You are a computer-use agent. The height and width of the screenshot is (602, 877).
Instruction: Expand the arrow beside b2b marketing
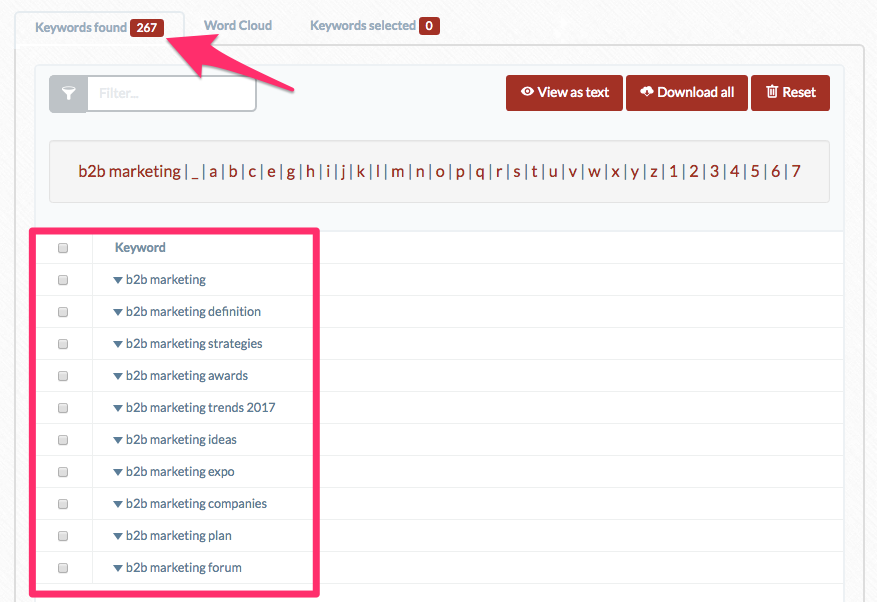[117, 280]
